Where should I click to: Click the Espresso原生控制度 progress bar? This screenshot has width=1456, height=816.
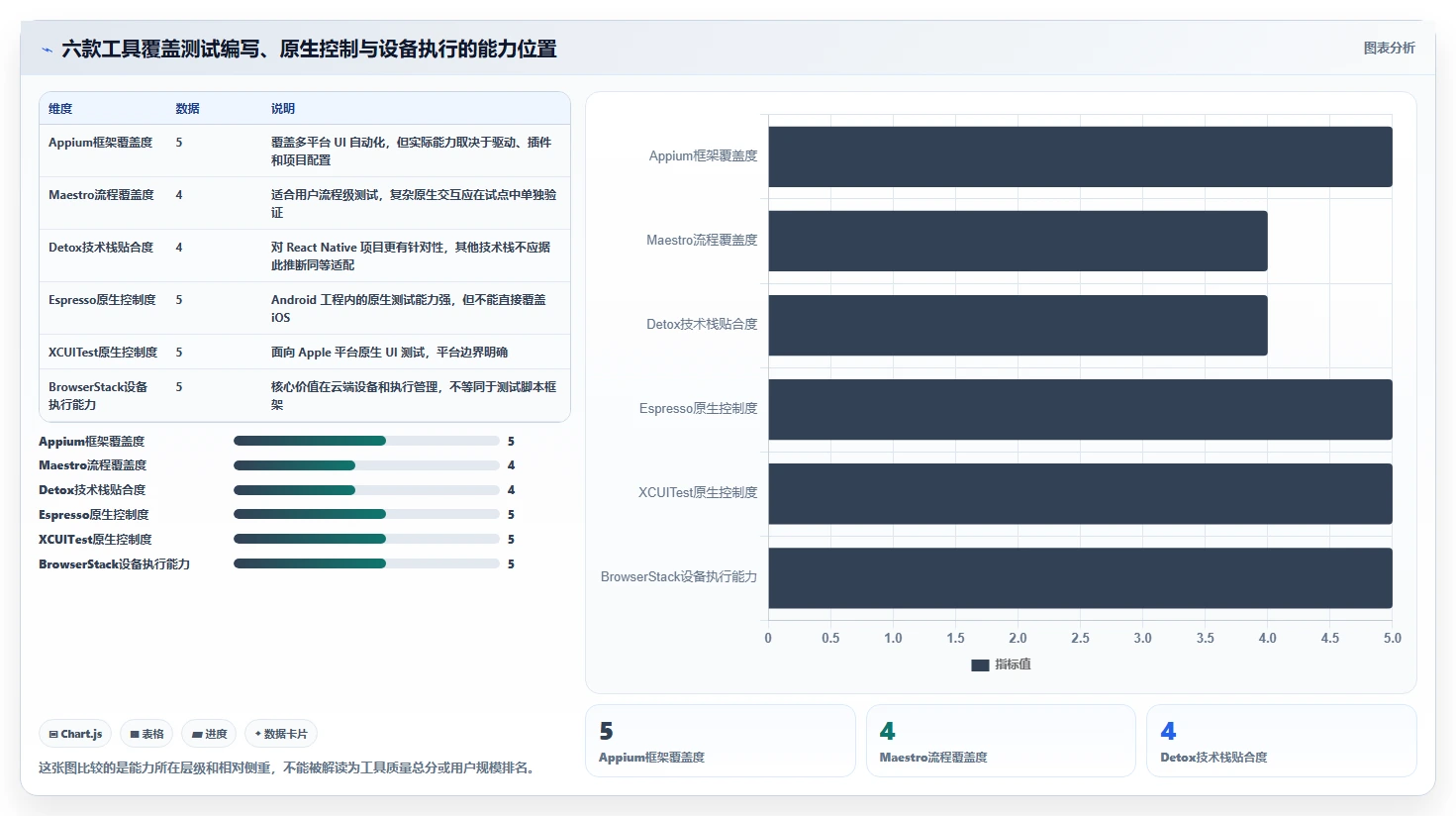click(x=366, y=514)
